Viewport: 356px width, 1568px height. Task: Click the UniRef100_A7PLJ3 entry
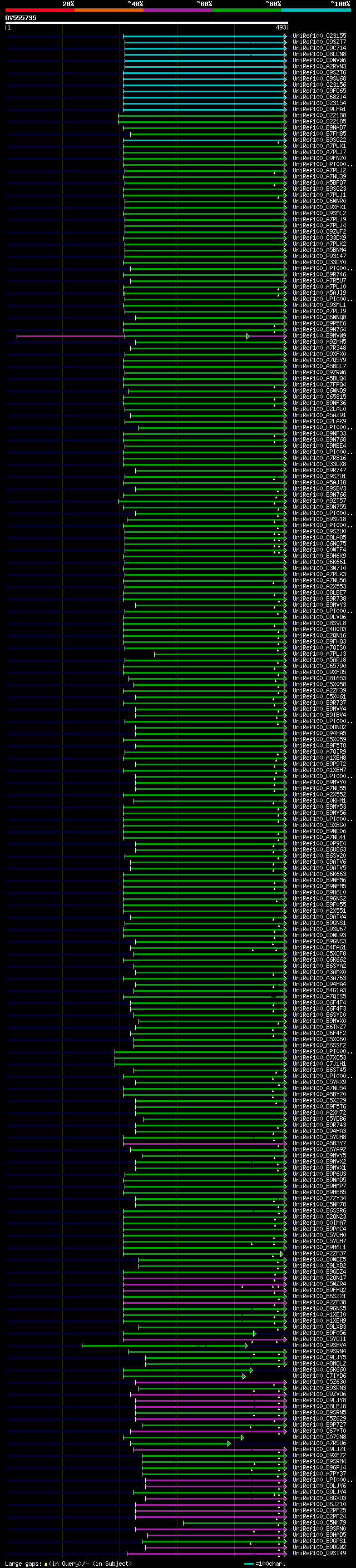[319, 654]
